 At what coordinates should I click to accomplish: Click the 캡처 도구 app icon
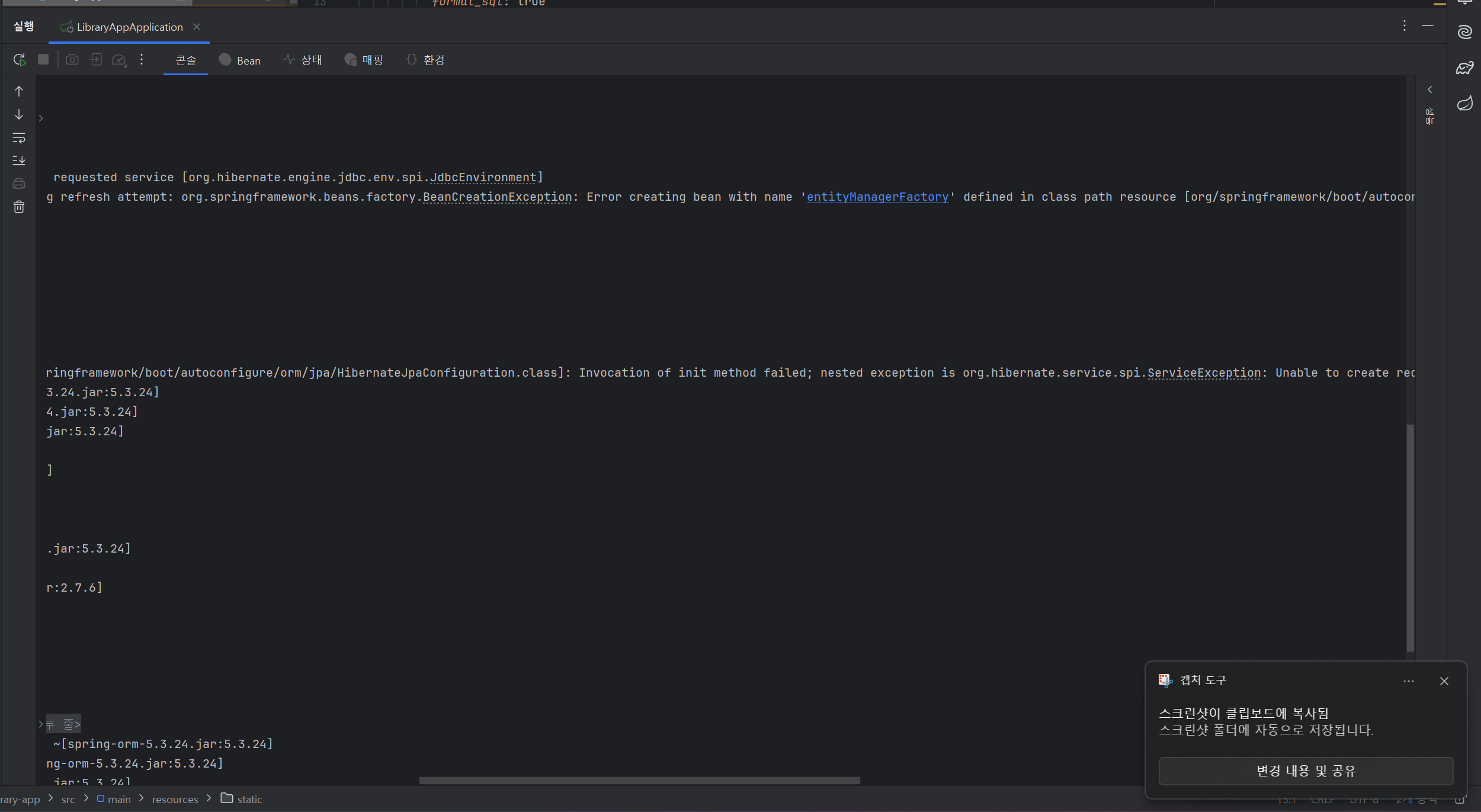pyautogui.click(x=1165, y=681)
